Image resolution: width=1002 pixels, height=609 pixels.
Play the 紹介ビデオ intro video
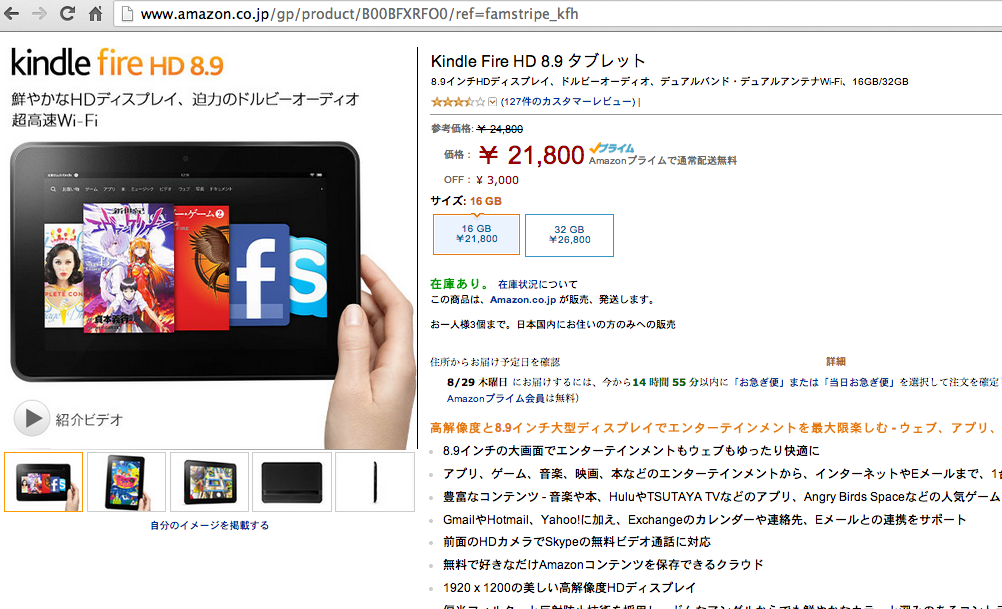tap(32, 419)
